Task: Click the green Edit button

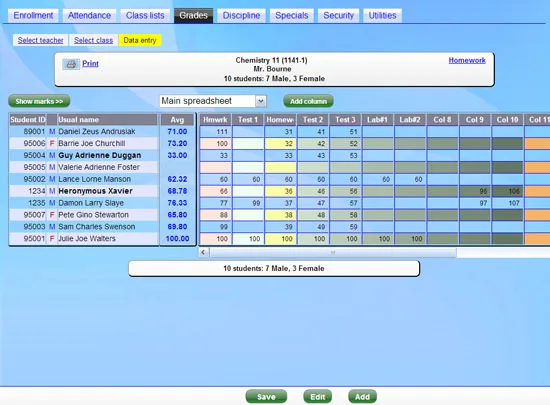Action: click(x=317, y=397)
